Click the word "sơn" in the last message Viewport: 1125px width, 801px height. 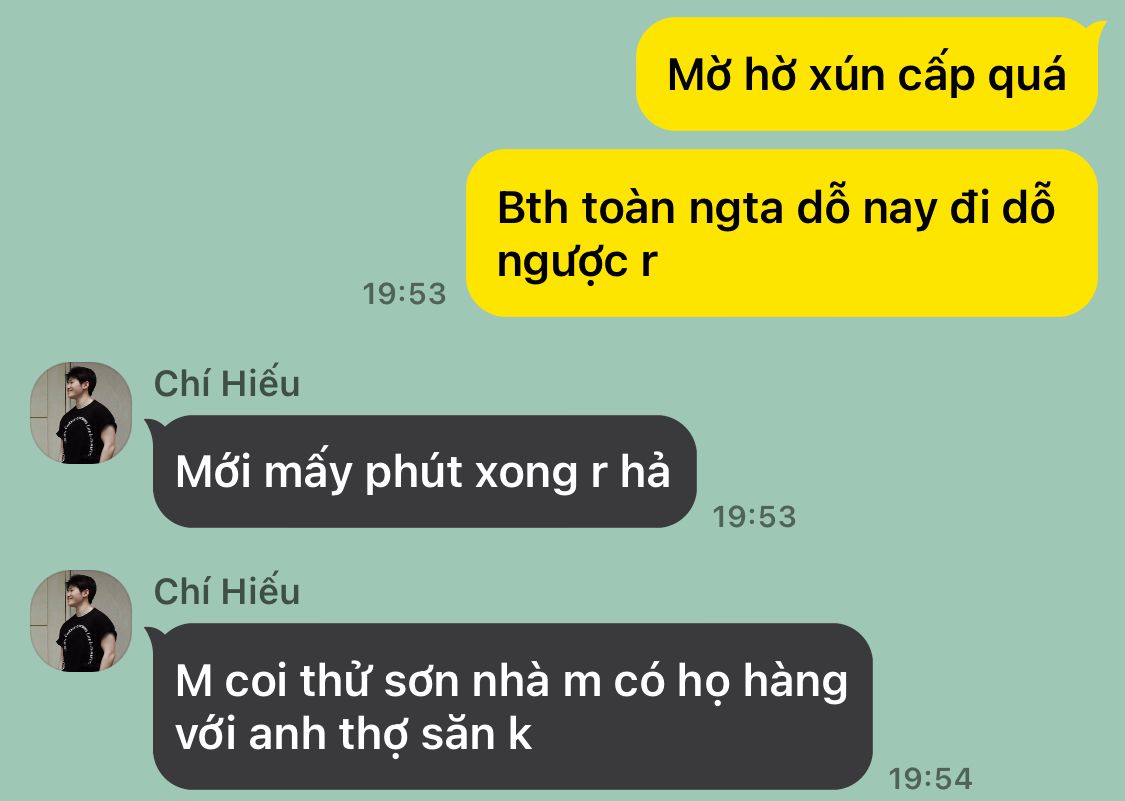[421, 682]
